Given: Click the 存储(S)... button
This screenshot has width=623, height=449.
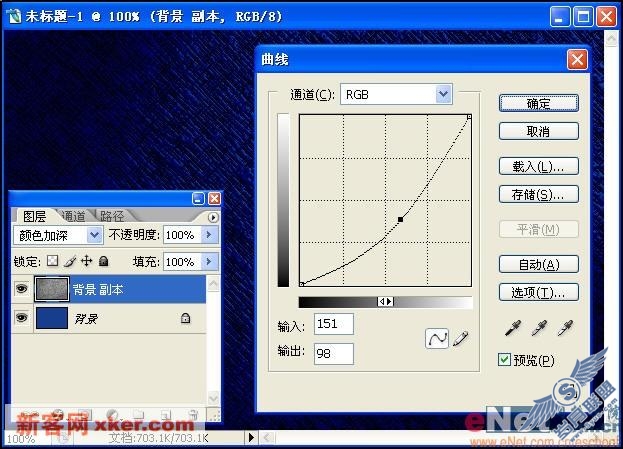Looking at the screenshot, I should click(538, 194).
